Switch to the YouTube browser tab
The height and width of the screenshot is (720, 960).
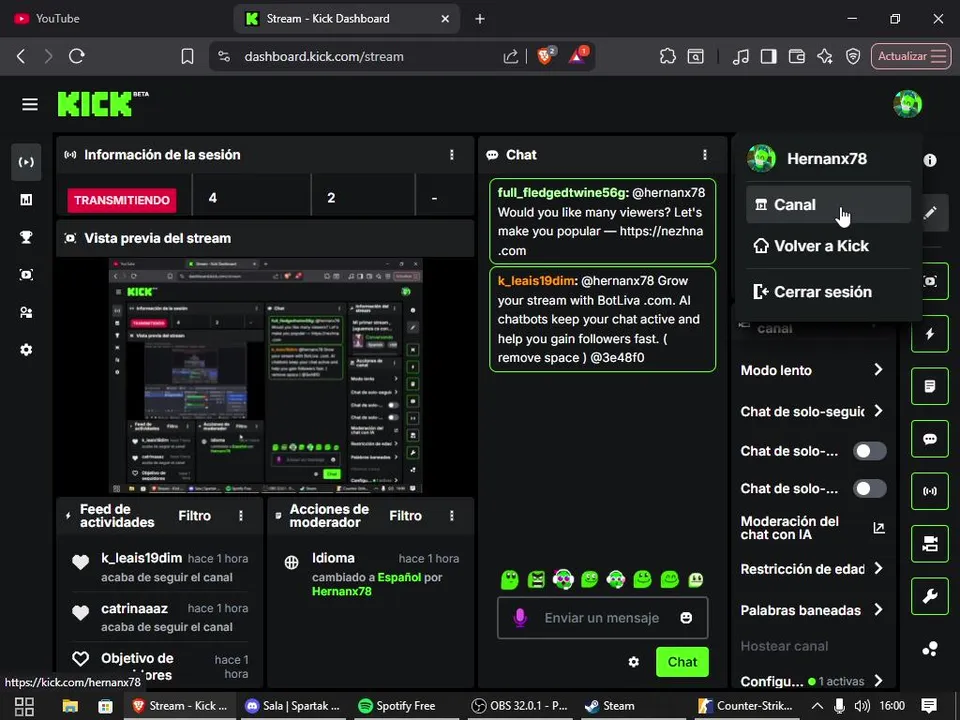coord(116,19)
